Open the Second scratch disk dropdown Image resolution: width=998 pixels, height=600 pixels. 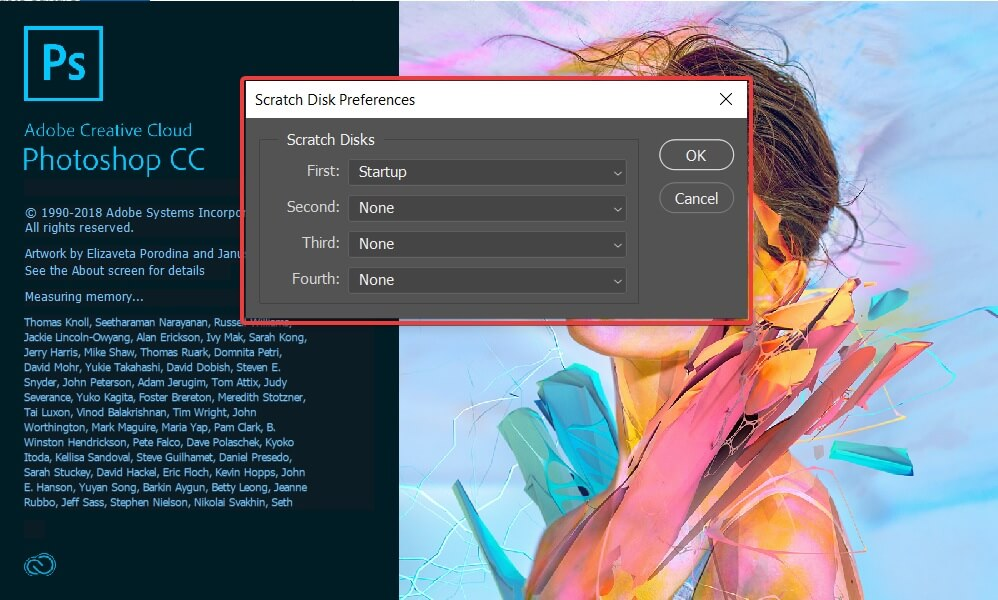[x=487, y=207]
